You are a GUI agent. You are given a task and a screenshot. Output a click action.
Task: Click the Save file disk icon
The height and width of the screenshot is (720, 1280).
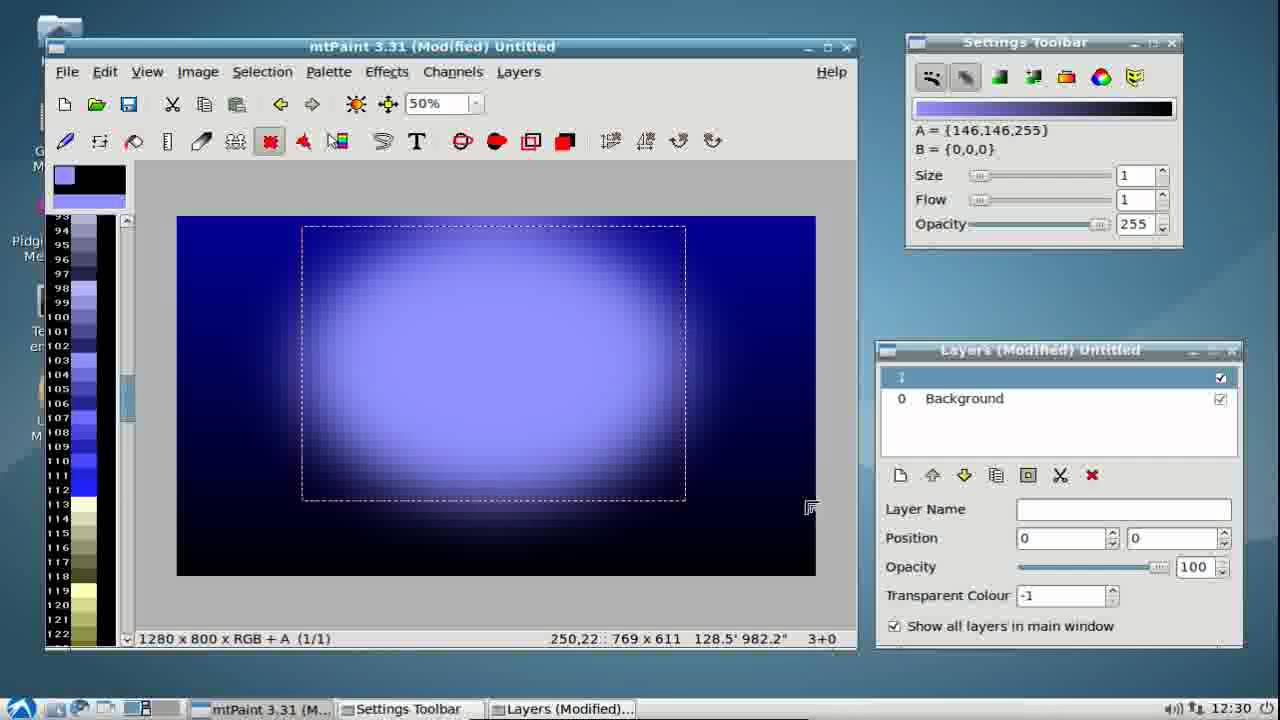pos(128,104)
